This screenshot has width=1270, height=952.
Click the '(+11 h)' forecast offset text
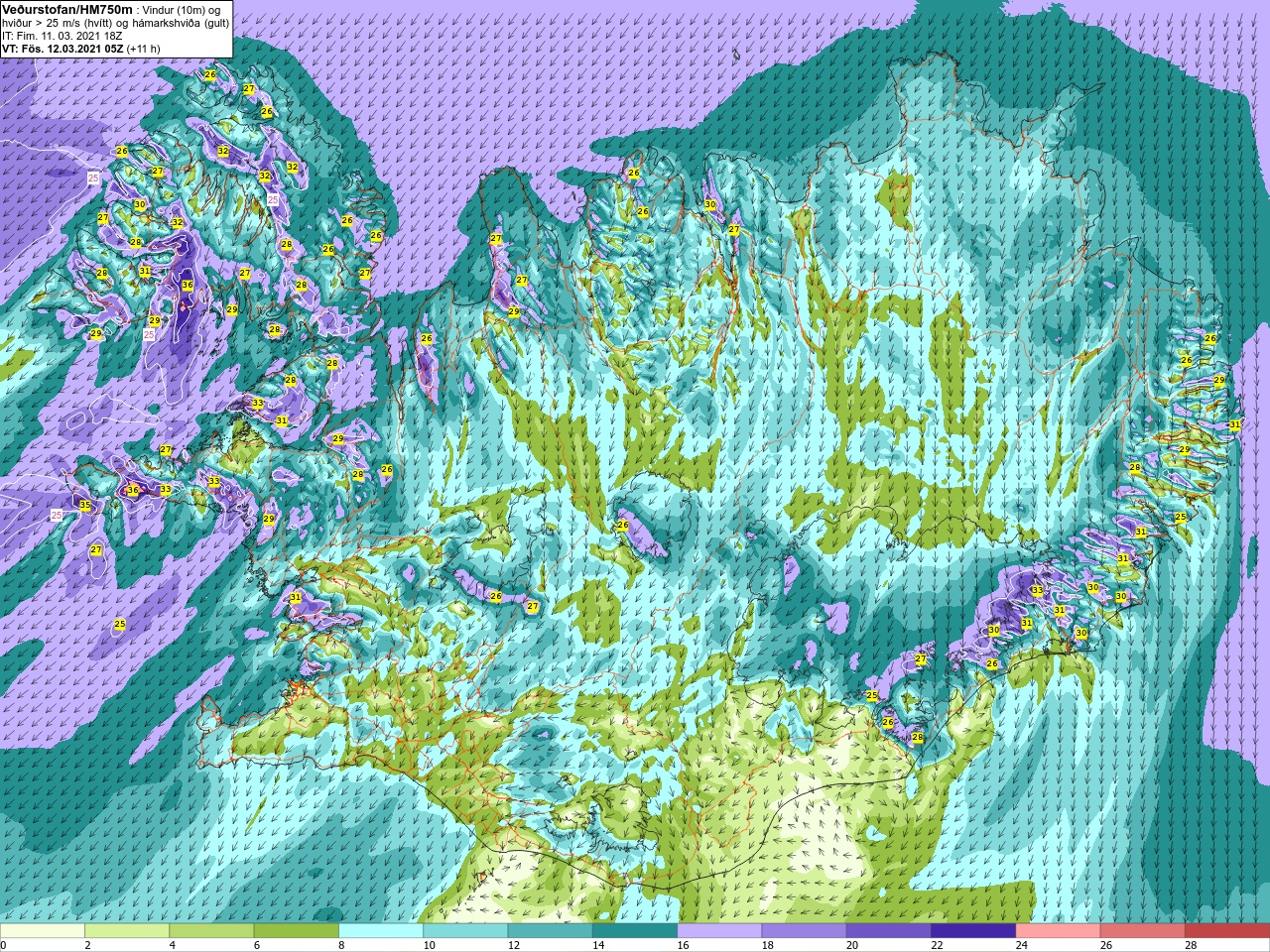144,48
